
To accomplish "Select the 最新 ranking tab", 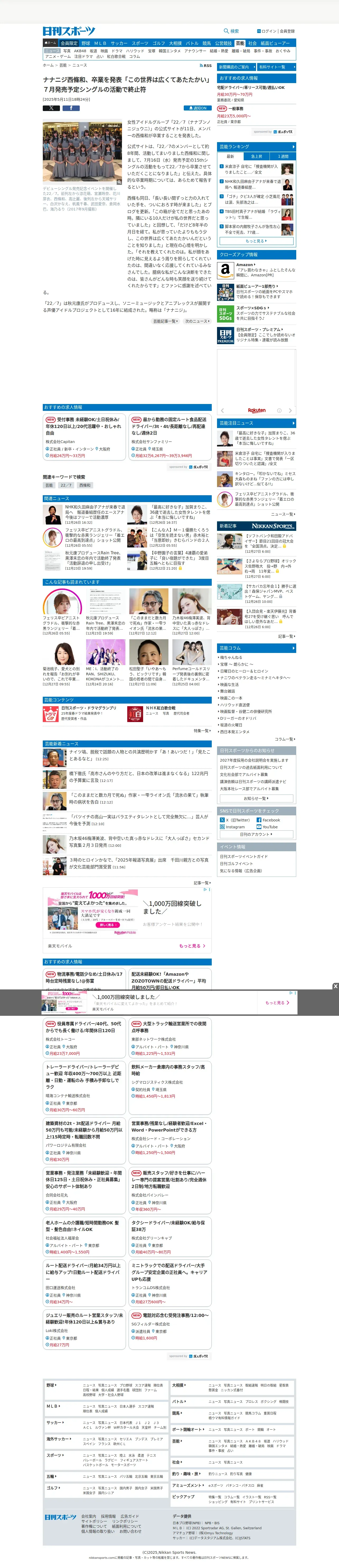I will point(230,156).
